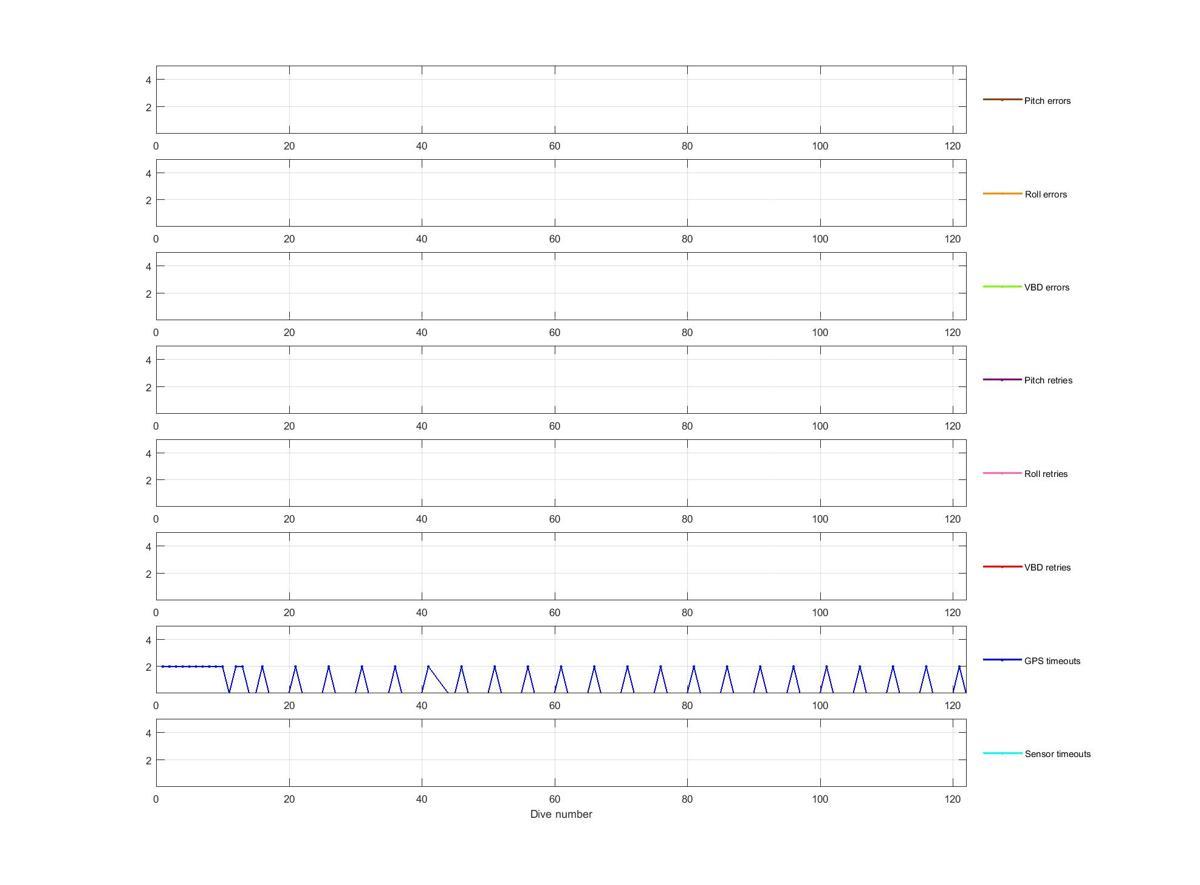The image size is (1200, 885).
Task: Click the Pitch retries legend label
Action: click(1048, 380)
